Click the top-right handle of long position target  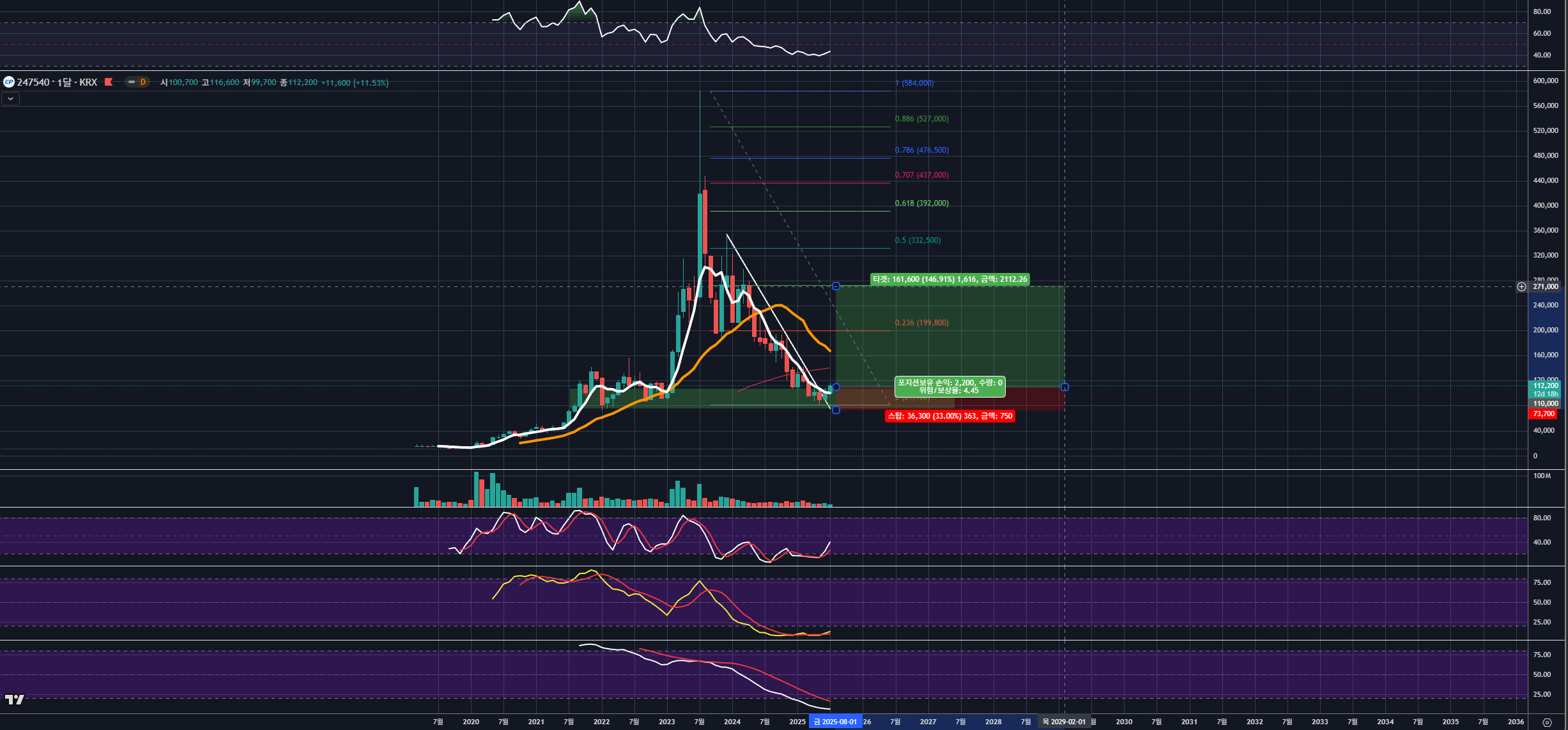836,286
